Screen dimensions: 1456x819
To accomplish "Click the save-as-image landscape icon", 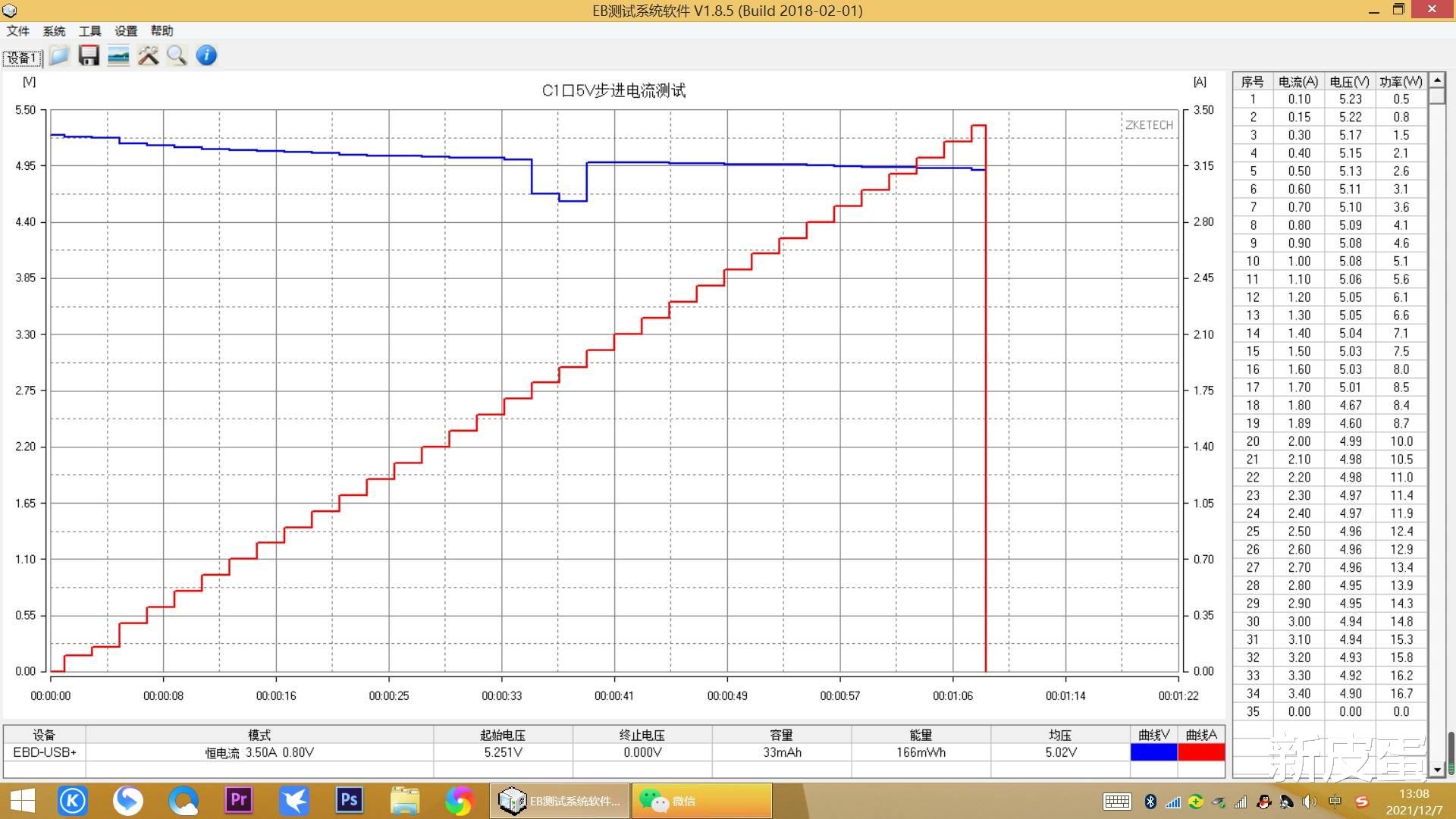I will (x=118, y=55).
